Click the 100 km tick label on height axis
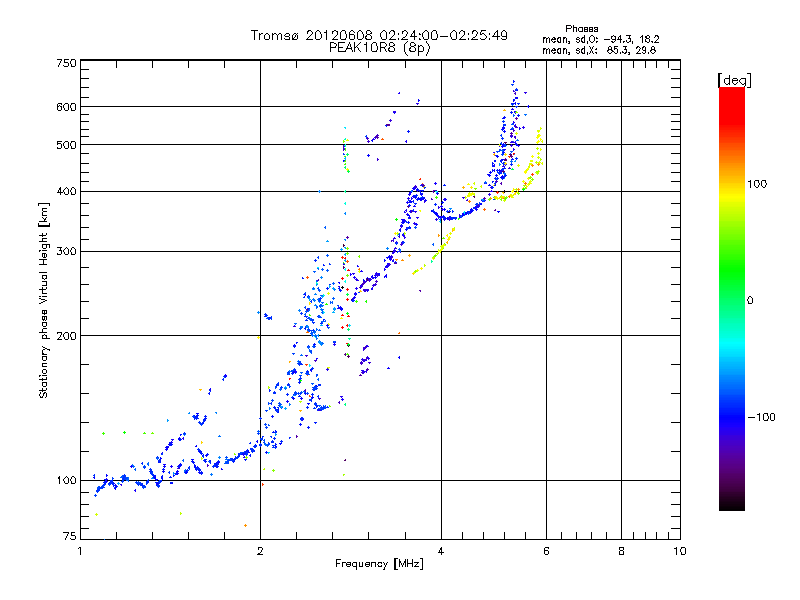The width and height of the screenshot is (800, 600). [66, 480]
